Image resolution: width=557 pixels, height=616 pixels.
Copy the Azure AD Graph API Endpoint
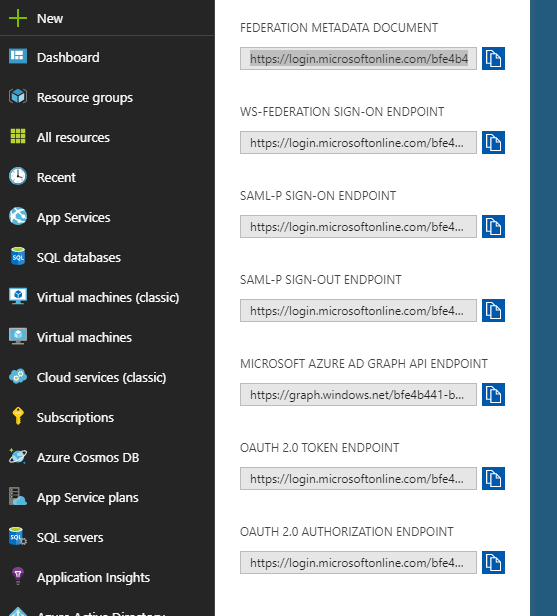click(493, 394)
